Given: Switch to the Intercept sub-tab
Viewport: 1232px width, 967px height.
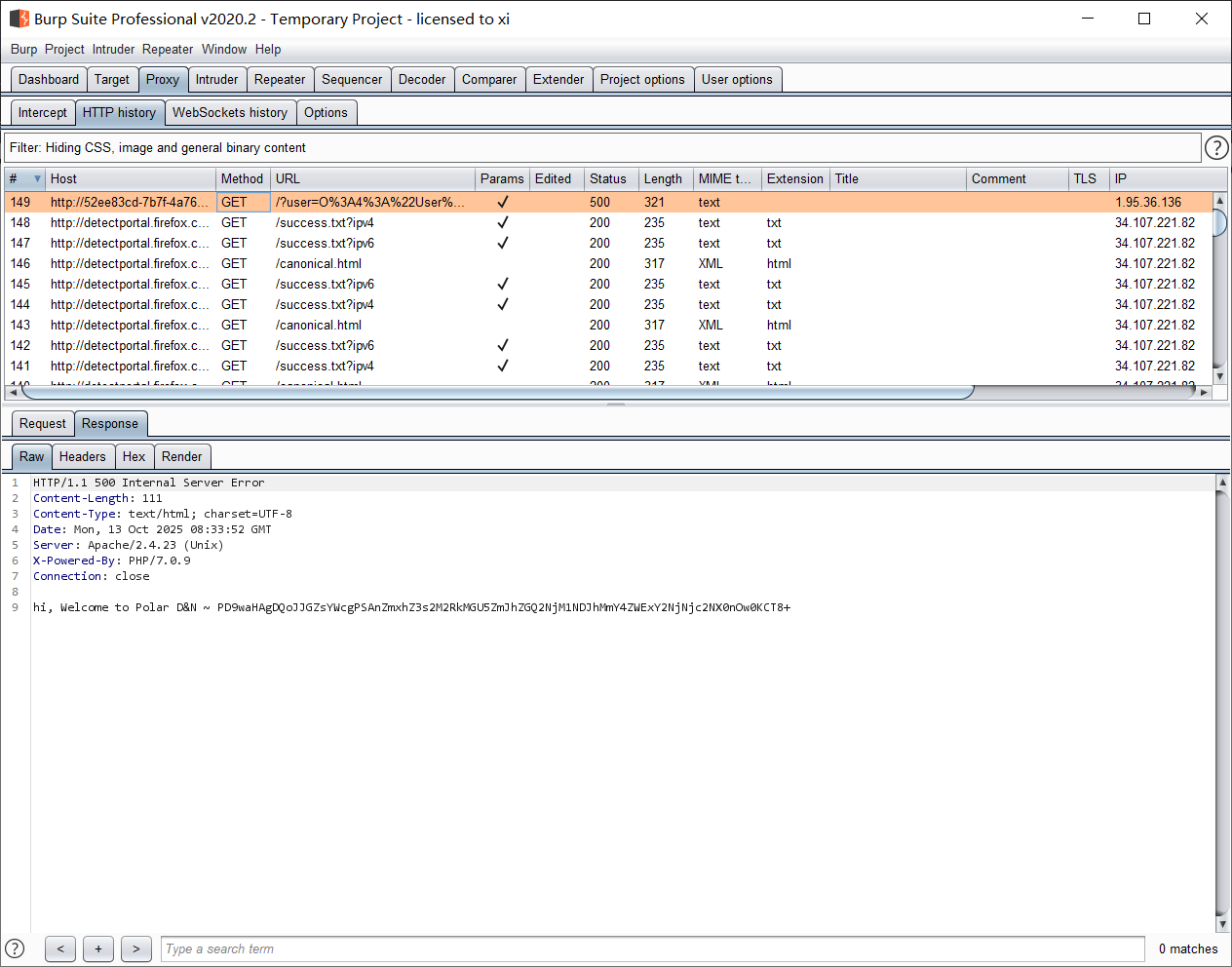Looking at the screenshot, I should point(43,113).
